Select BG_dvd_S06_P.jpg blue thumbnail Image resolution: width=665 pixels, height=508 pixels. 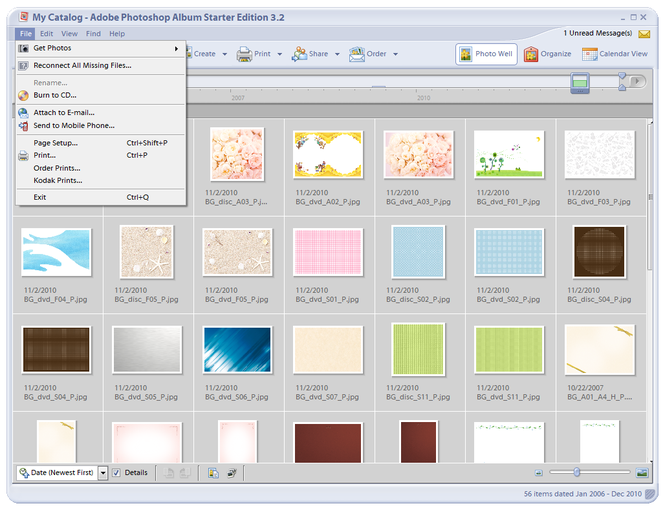click(238, 350)
